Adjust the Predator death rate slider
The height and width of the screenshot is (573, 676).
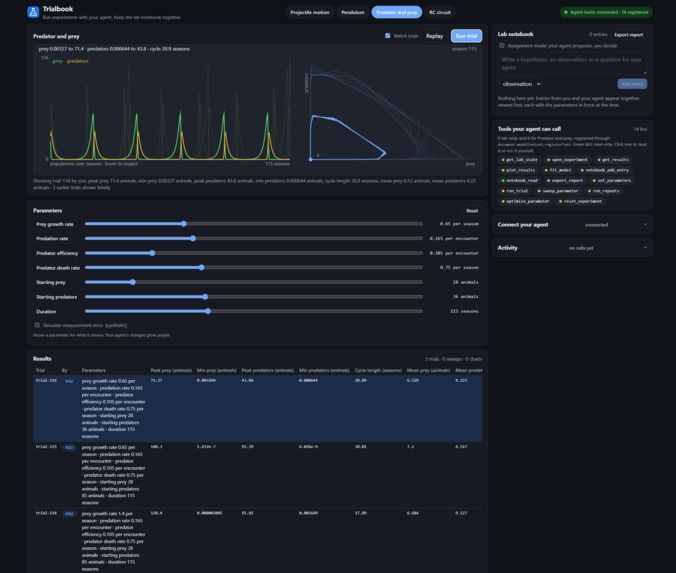254,268
